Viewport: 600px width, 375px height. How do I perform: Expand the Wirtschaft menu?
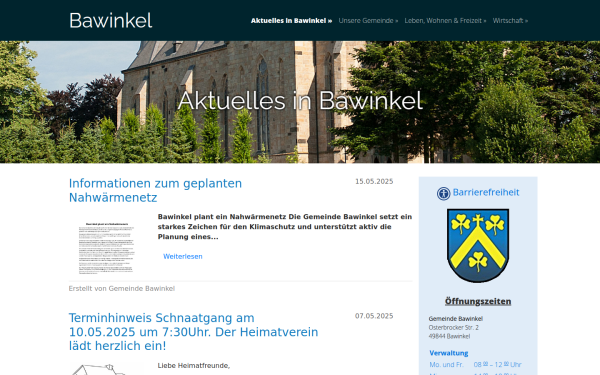point(510,21)
